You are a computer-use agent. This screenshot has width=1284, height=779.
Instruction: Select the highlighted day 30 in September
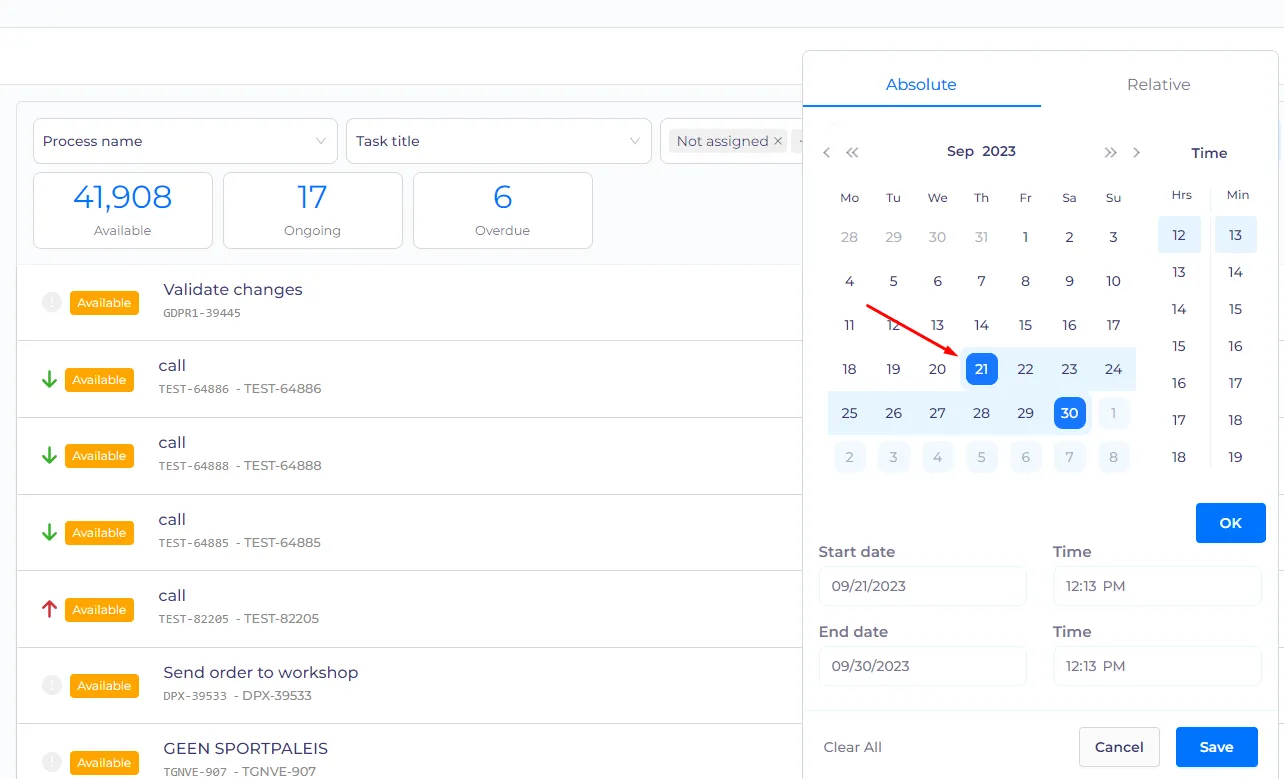point(1069,413)
